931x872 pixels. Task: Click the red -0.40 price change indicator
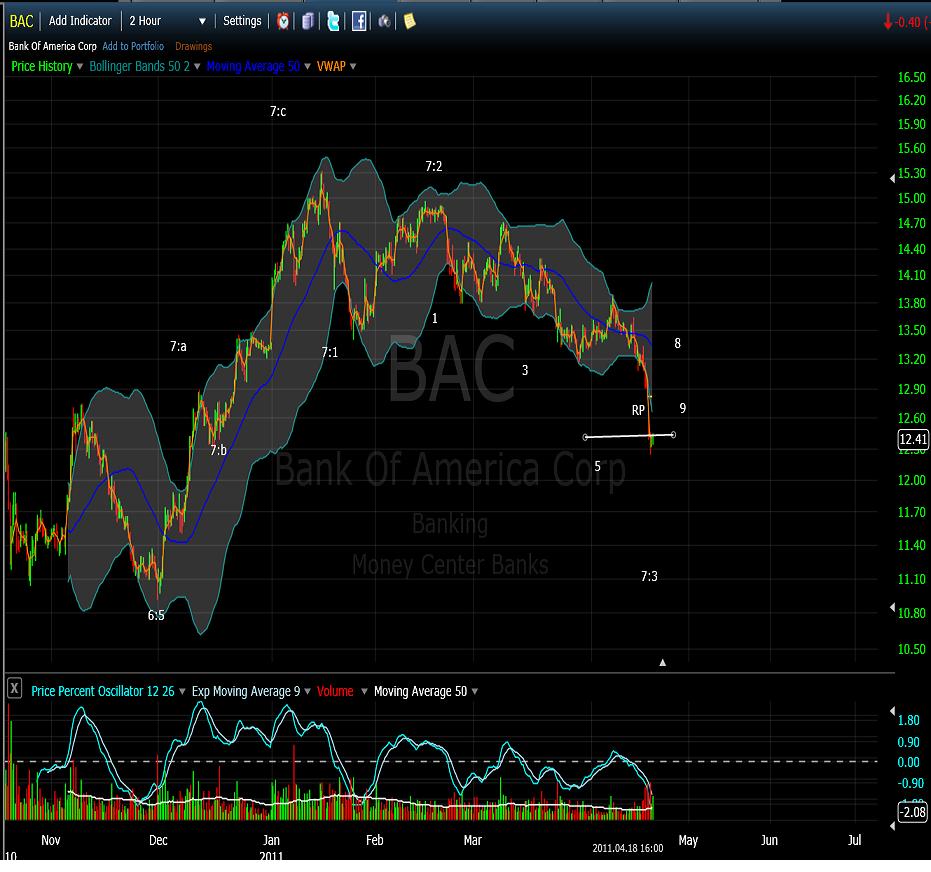click(x=906, y=23)
